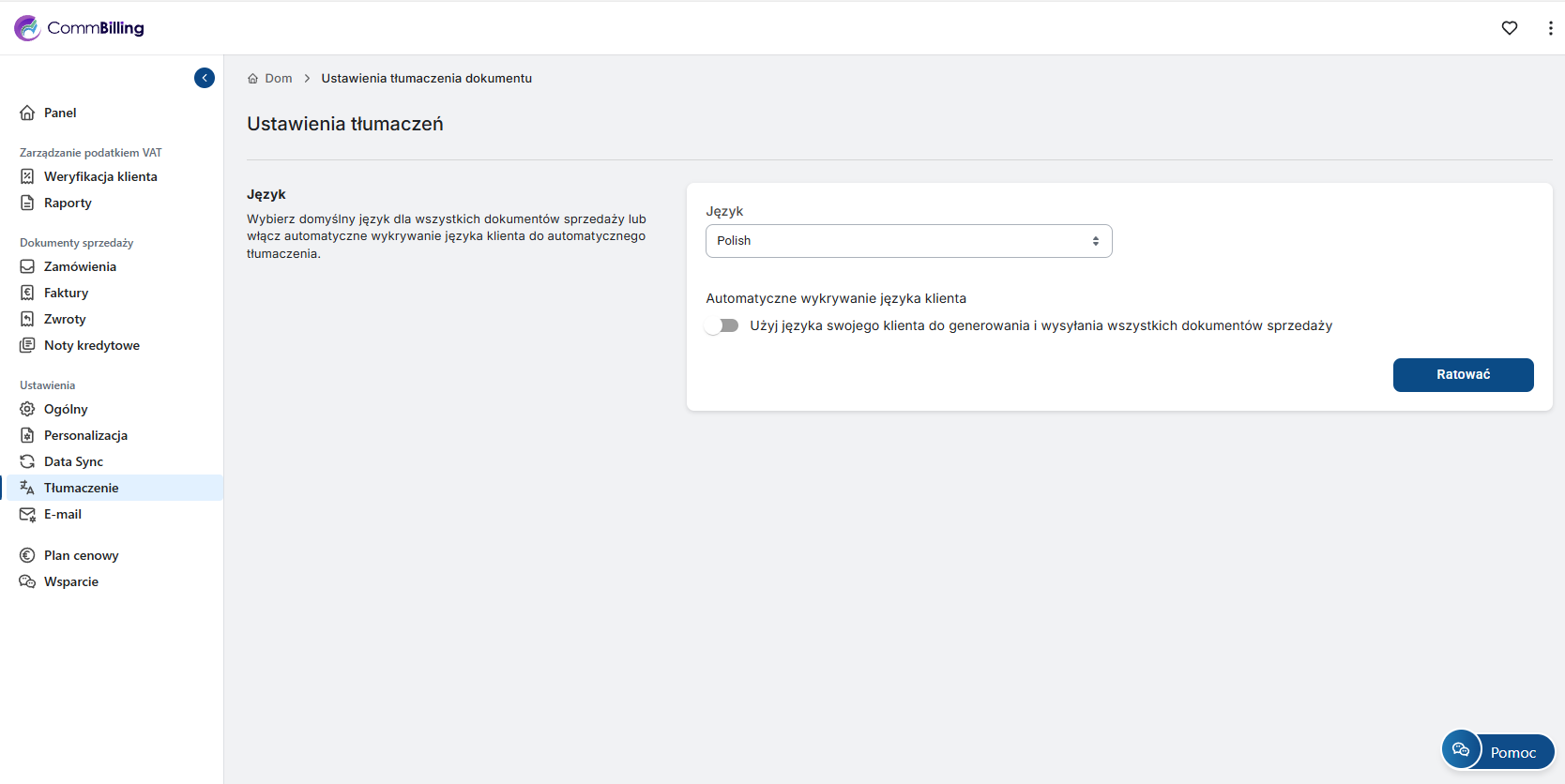Open Faktury in the sidebar
This screenshot has width=1565, height=784.
coord(66,293)
